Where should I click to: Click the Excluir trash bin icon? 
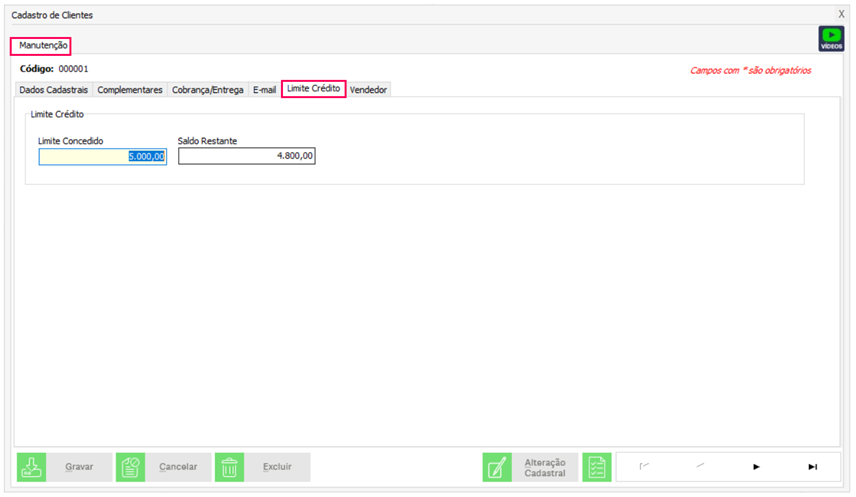tap(230, 467)
